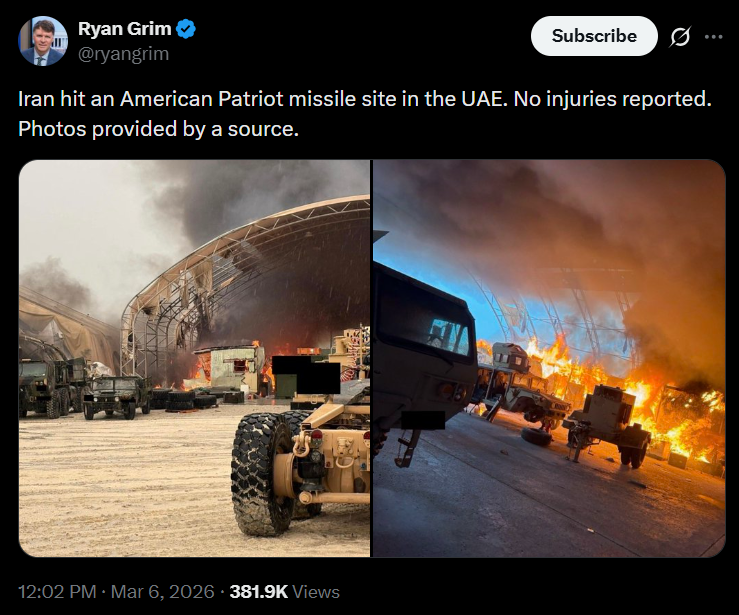Click the Mar 6, 2026 date
The width and height of the screenshot is (739, 615).
pyautogui.click(x=163, y=591)
